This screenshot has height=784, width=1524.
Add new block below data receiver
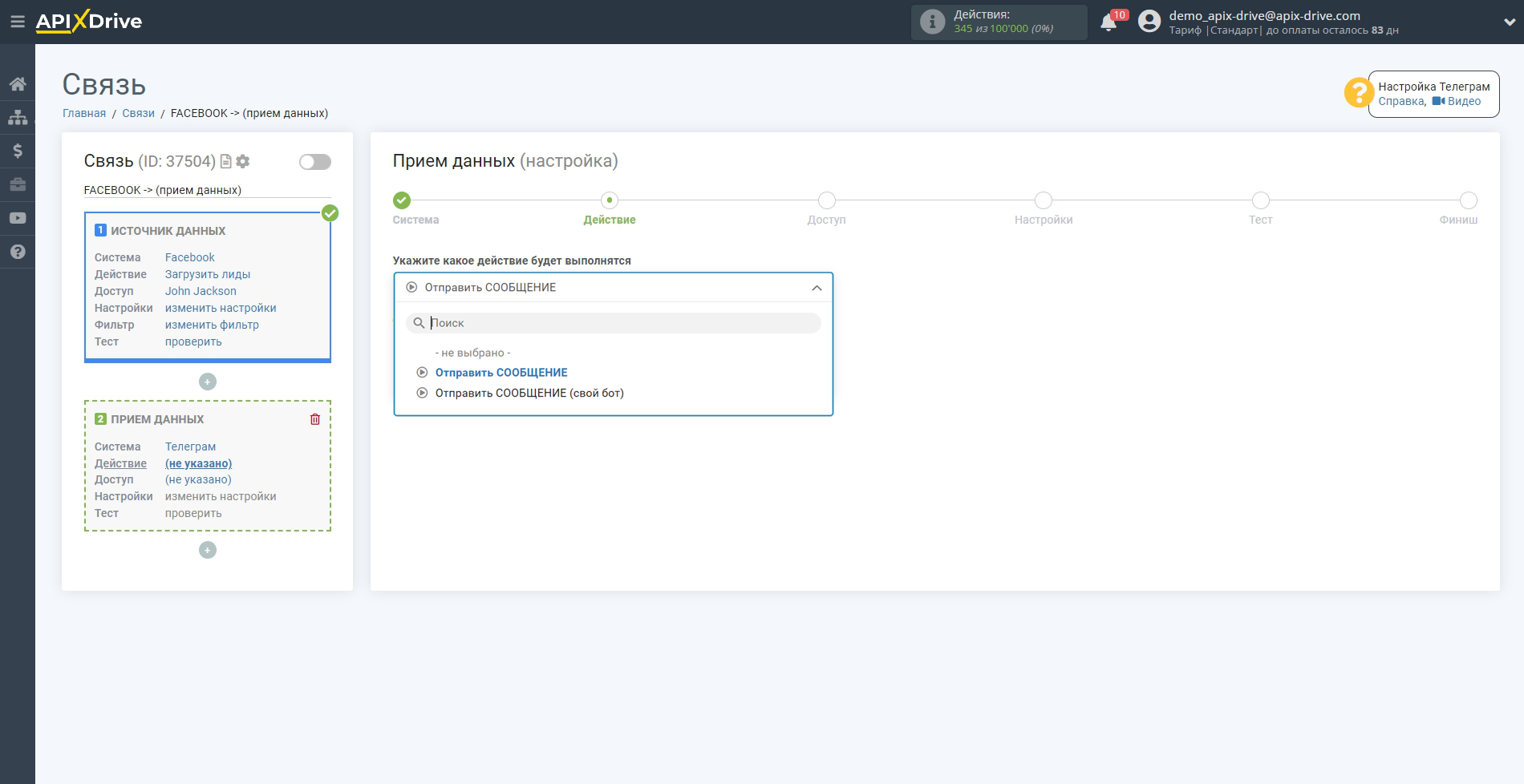pyautogui.click(x=208, y=550)
